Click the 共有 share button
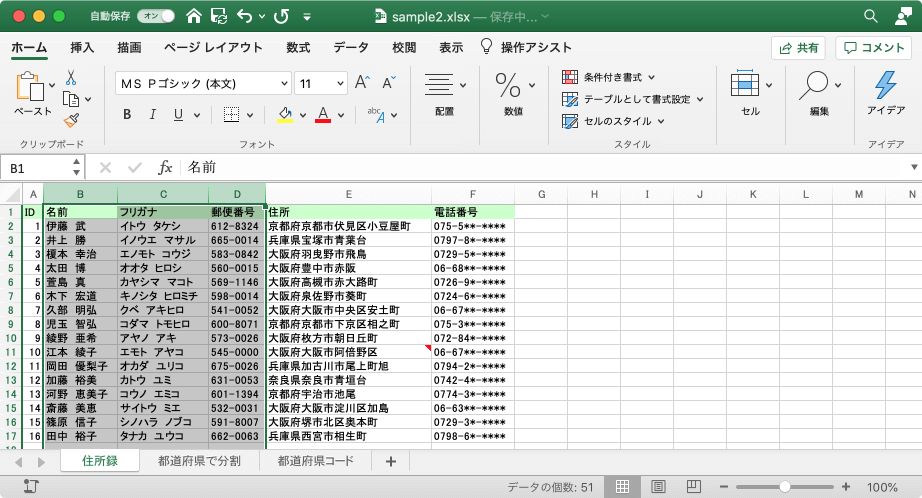This screenshot has width=922, height=498. click(799, 48)
